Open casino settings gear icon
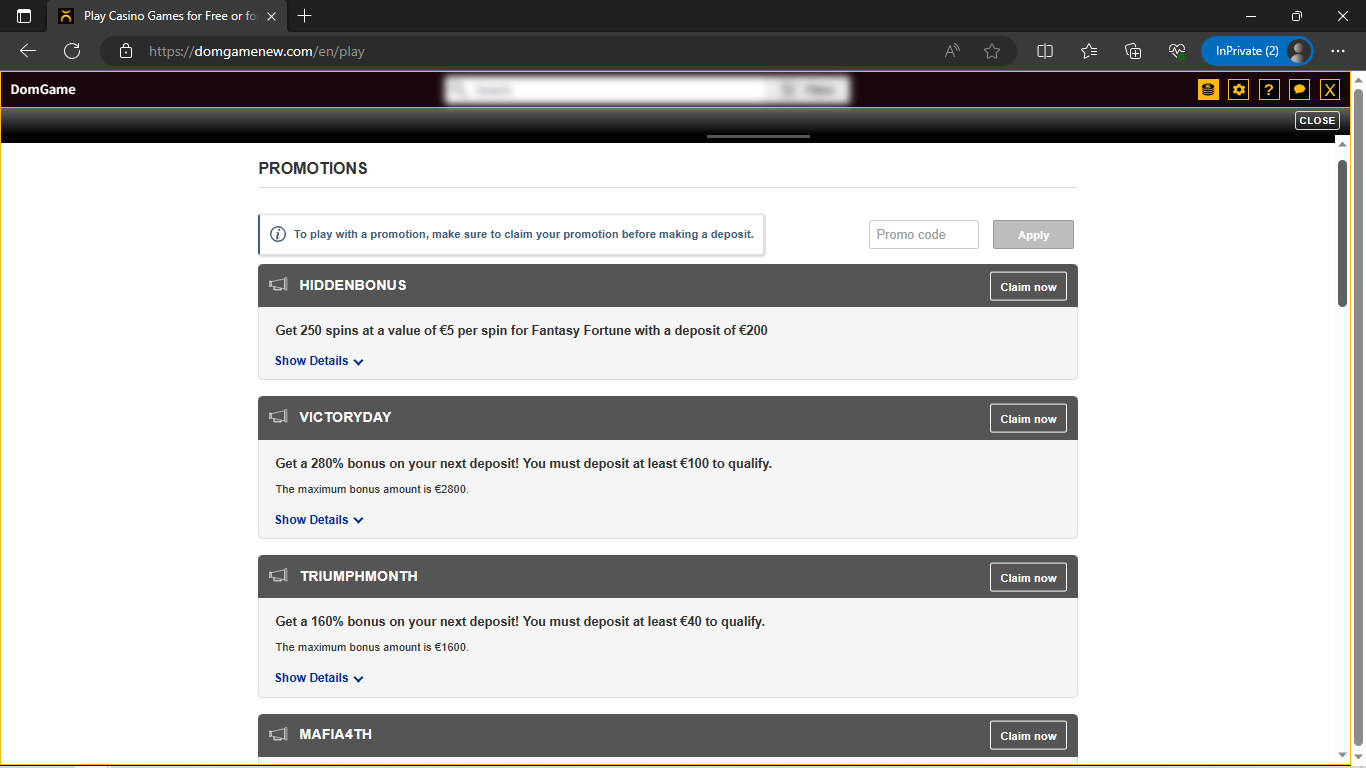Image resolution: width=1366 pixels, height=768 pixels. [1239, 90]
